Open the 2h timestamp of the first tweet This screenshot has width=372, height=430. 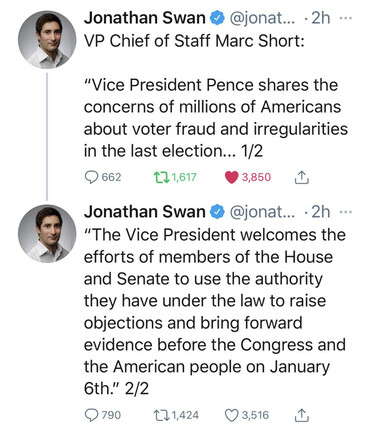point(320,18)
